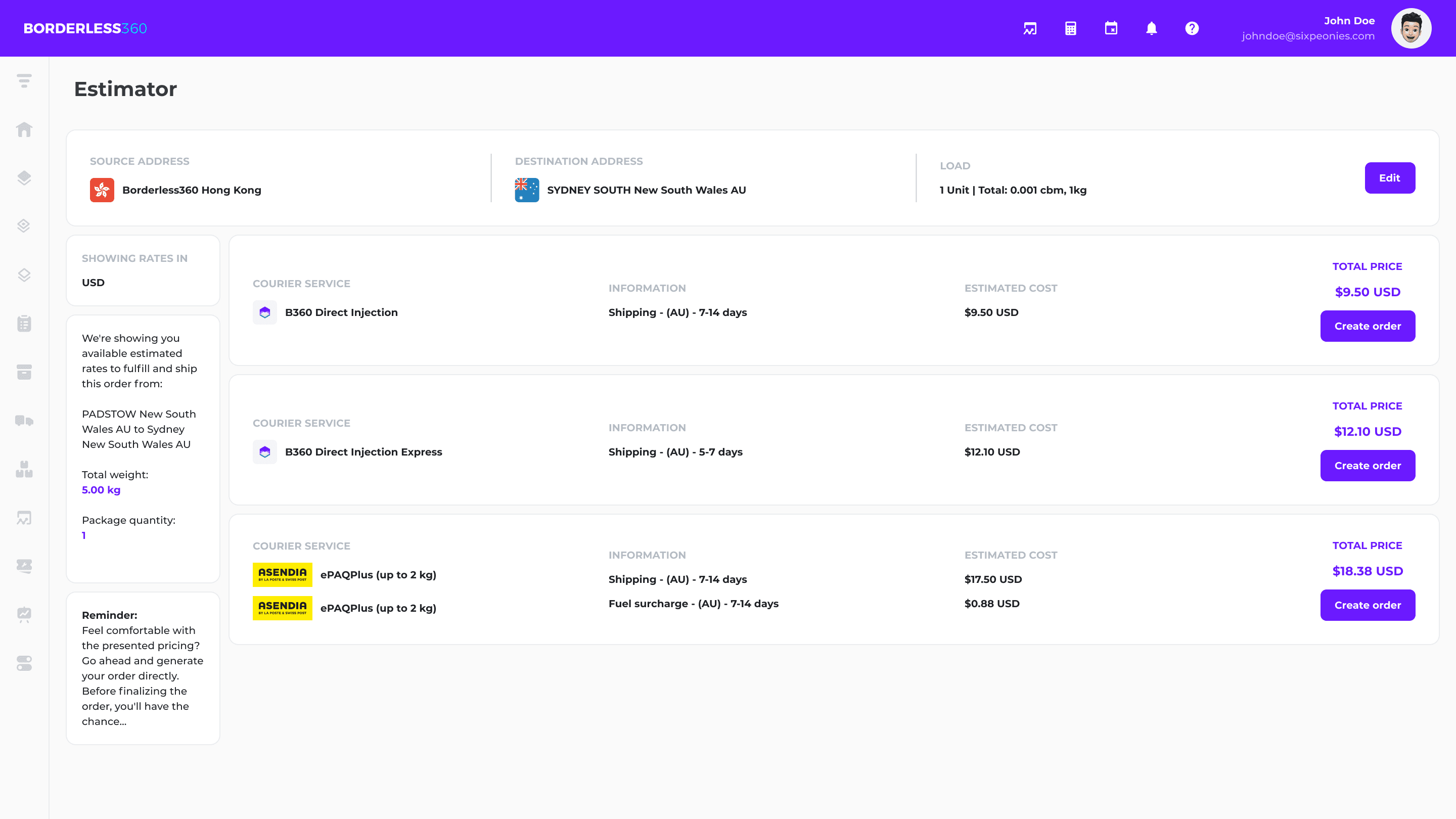Click Edit to change shipment details
This screenshot has width=1456, height=819.
pos(1390,178)
